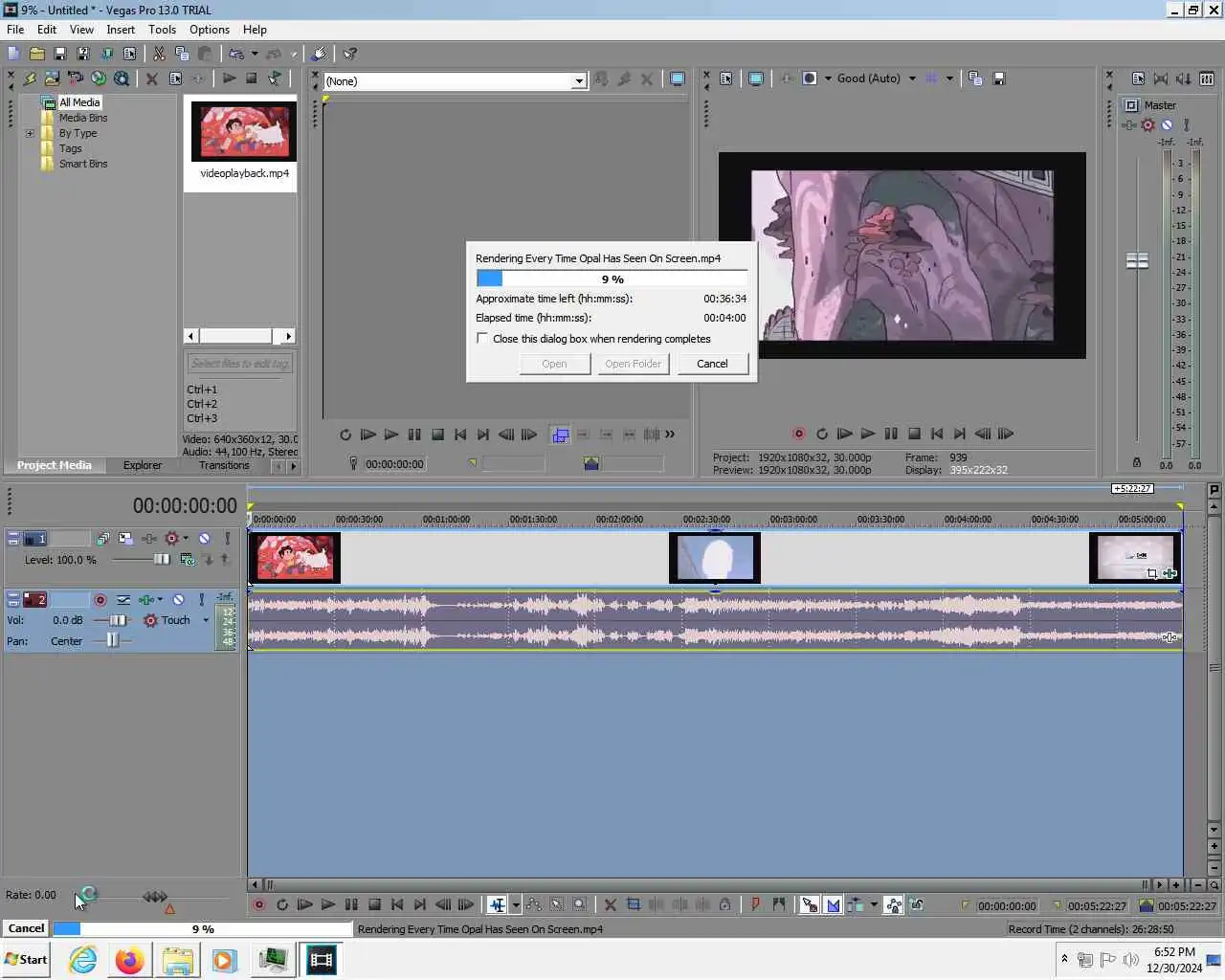
Task: Open the File menu
Action: 15,30
